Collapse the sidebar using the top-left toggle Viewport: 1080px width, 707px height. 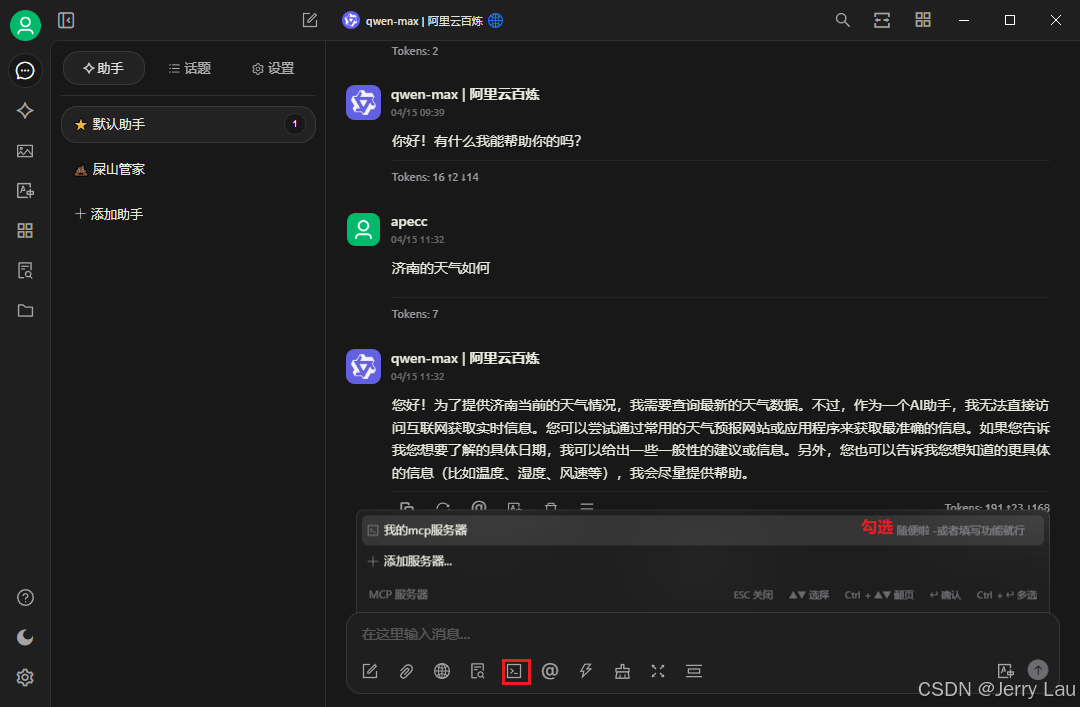pyautogui.click(x=66, y=20)
